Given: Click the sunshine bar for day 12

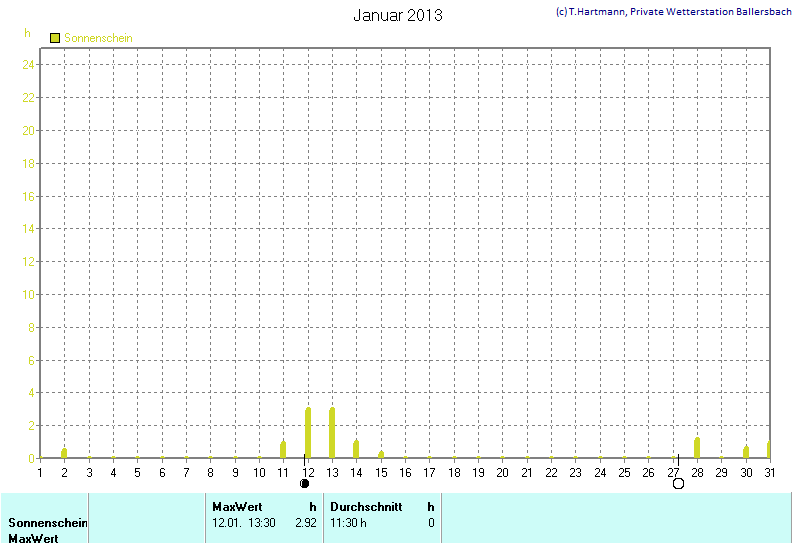Looking at the screenshot, I should pos(308,433).
